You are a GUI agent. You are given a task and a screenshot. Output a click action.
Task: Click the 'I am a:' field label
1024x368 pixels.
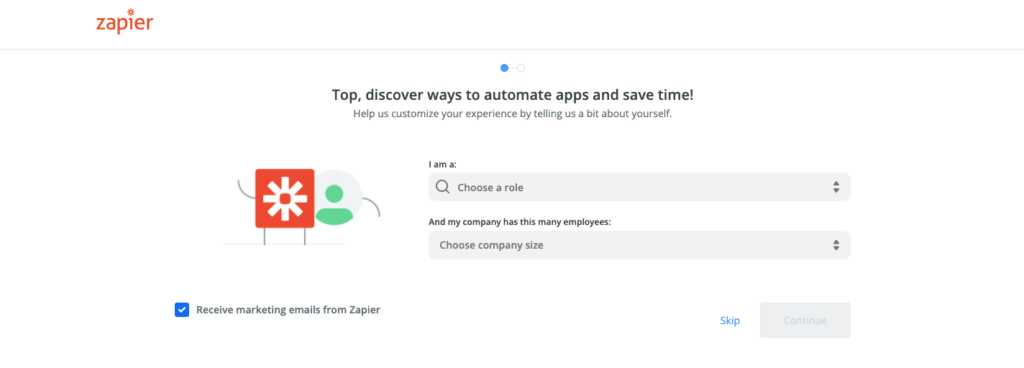[442, 164]
